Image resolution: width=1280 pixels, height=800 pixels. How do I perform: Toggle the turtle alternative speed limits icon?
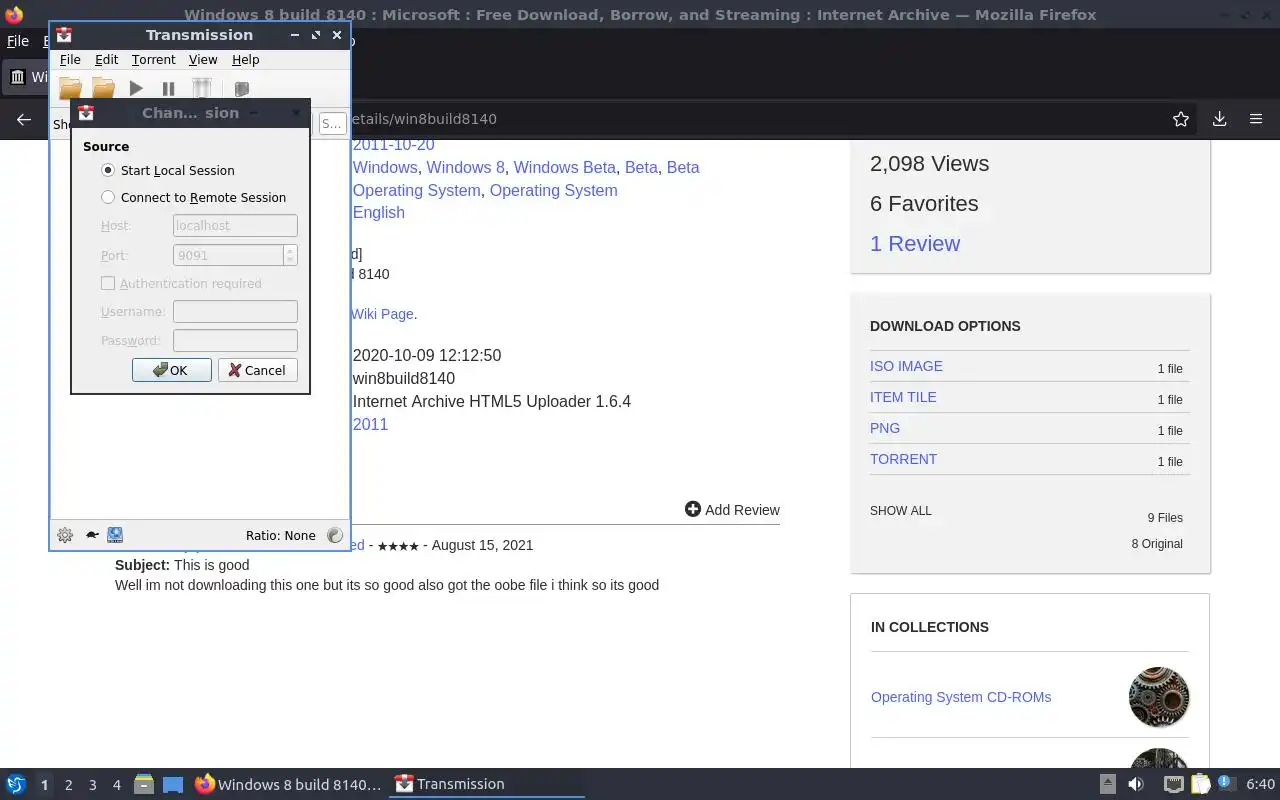point(91,535)
